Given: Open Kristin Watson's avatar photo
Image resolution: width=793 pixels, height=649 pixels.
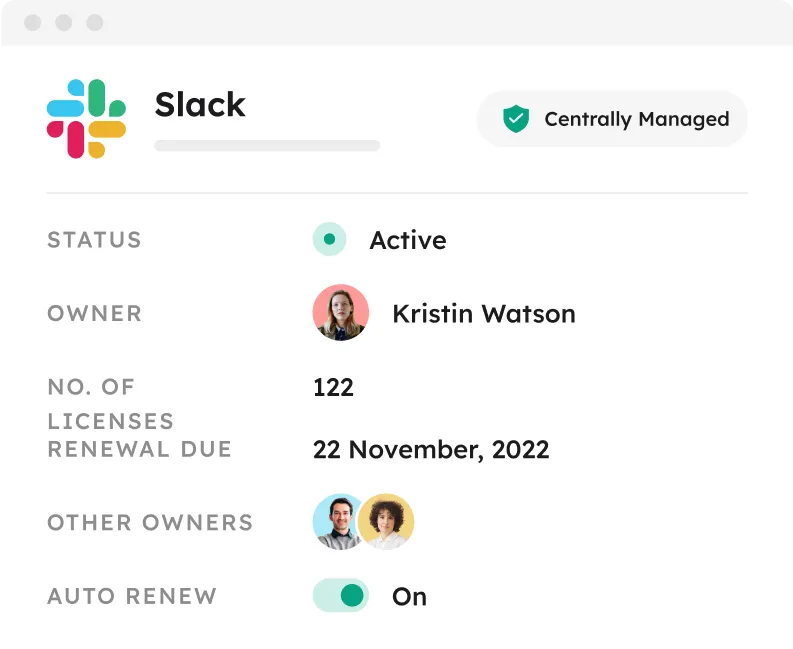Looking at the screenshot, I should [x=341, y=313].
